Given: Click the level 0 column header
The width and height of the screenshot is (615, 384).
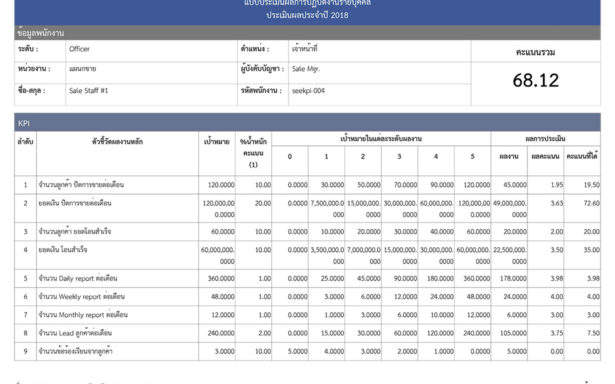Looking at the screenshot, I should tap(289, 157).
